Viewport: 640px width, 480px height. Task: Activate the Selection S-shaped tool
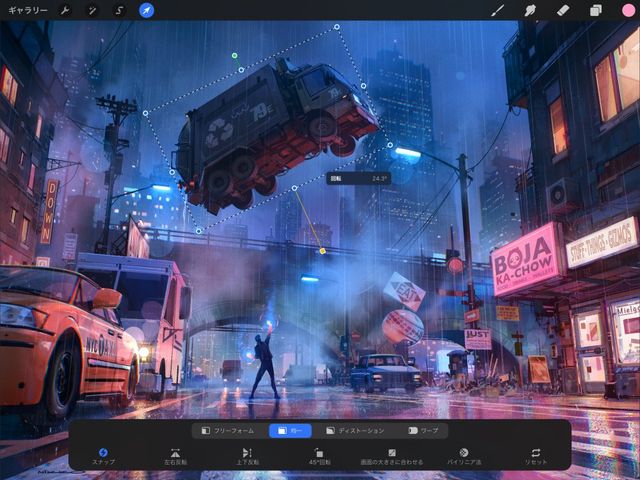pos(119,10)
